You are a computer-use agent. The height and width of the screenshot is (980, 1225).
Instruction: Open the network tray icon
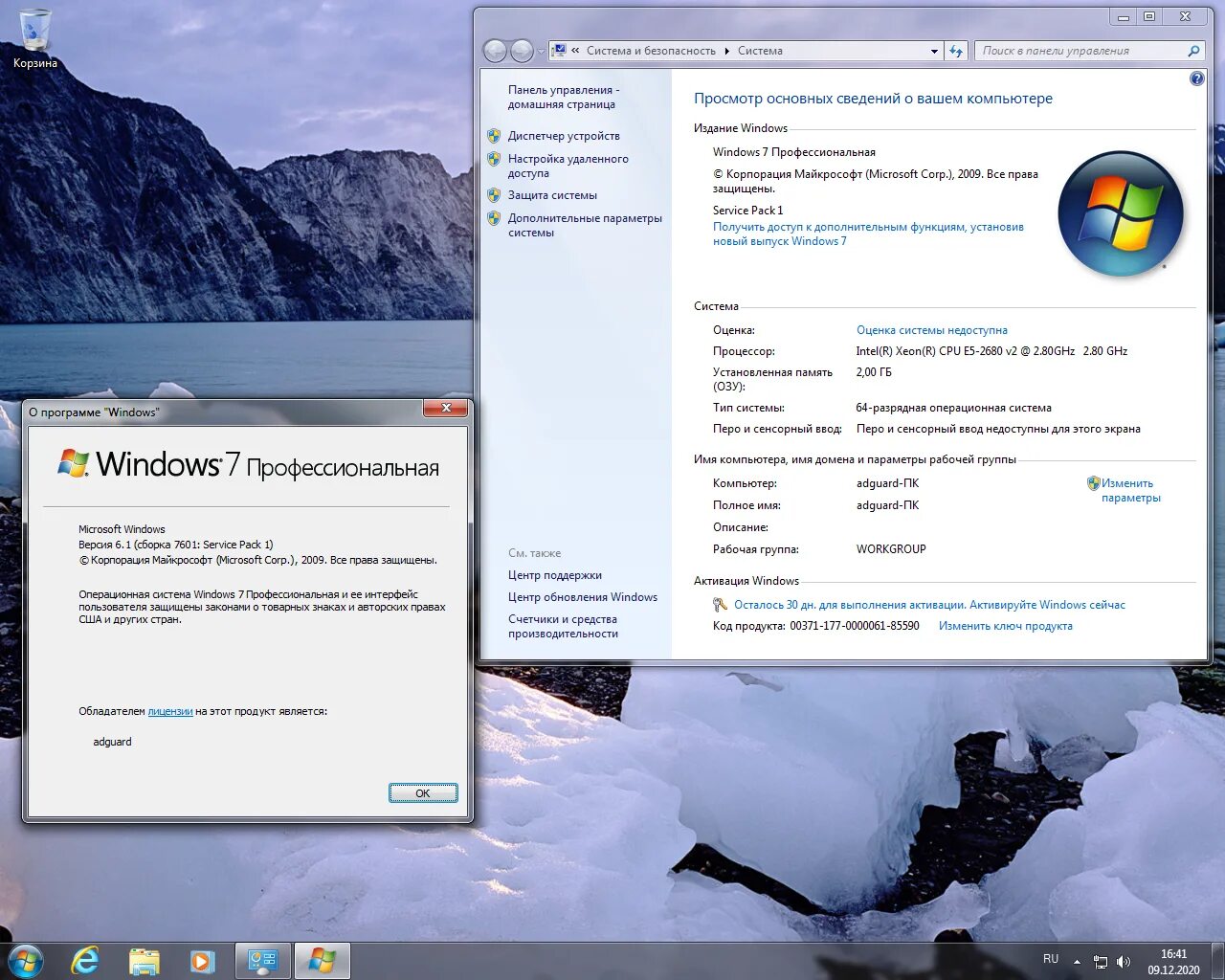pyautogui.click(x=1101, y=962)
